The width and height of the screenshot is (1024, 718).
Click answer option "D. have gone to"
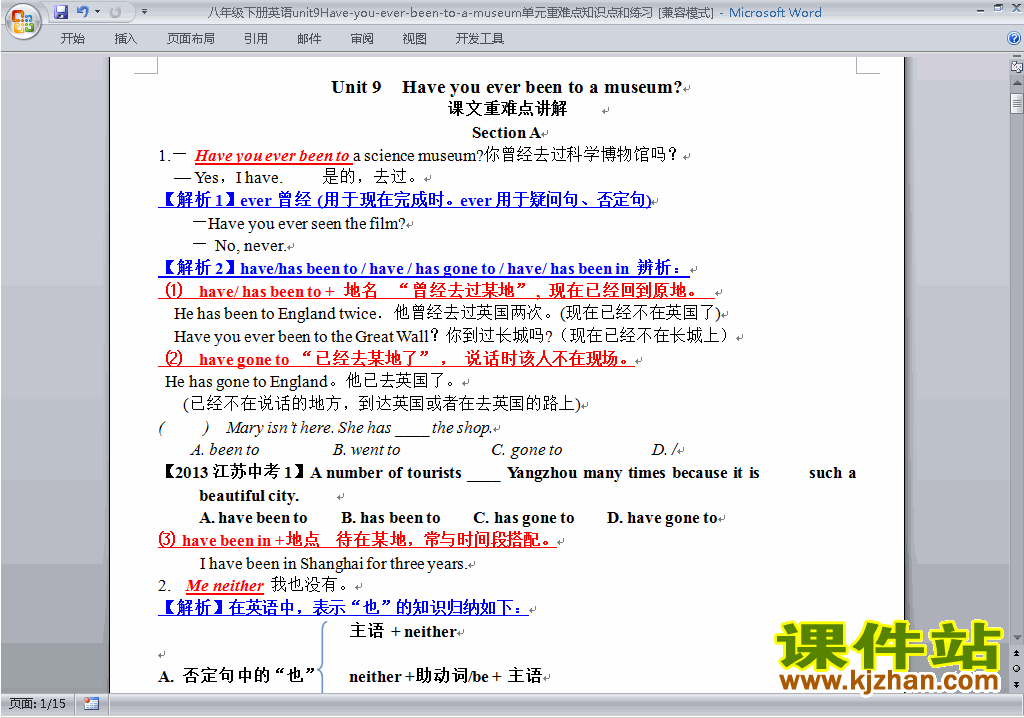click(662, 518)
